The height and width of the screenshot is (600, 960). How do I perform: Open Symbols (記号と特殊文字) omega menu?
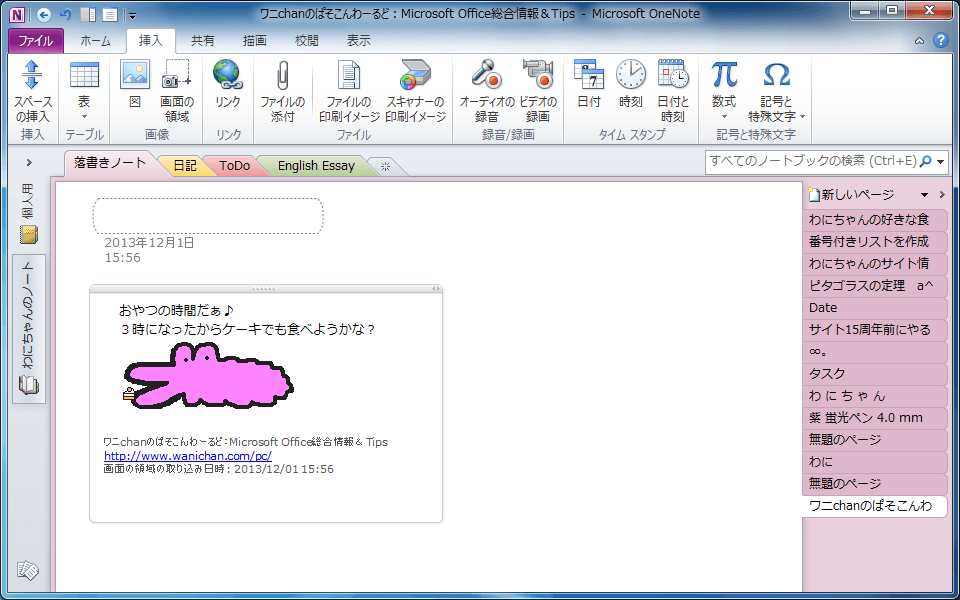(776, 92)
